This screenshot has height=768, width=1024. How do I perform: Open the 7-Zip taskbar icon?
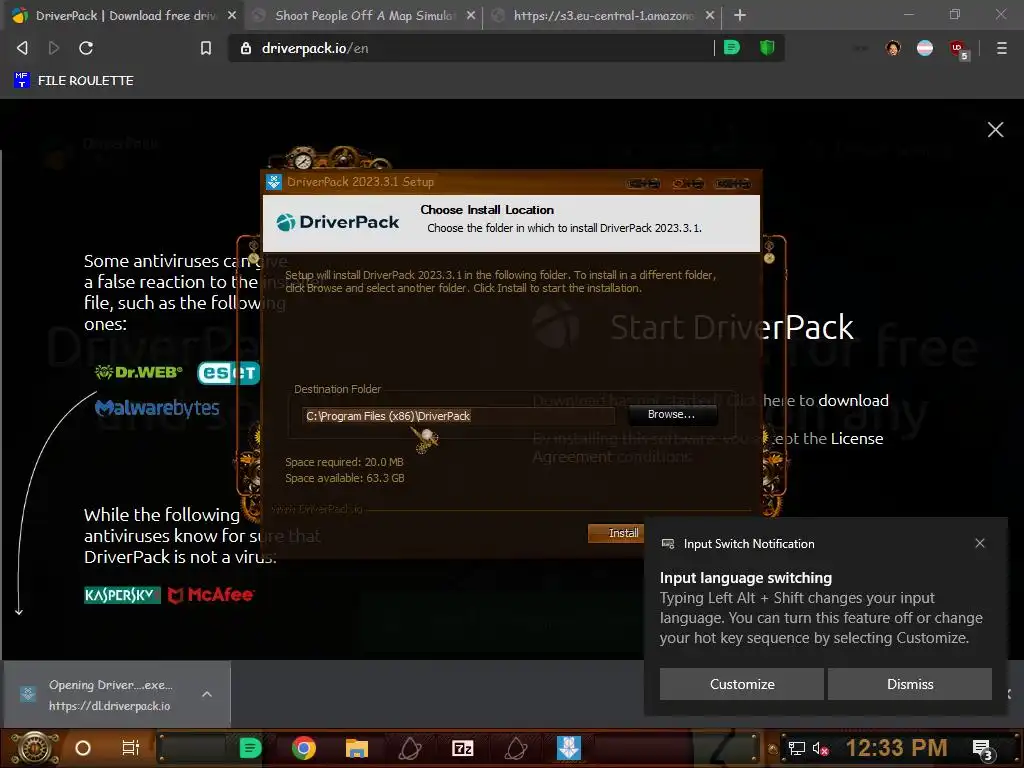[462, 748]
